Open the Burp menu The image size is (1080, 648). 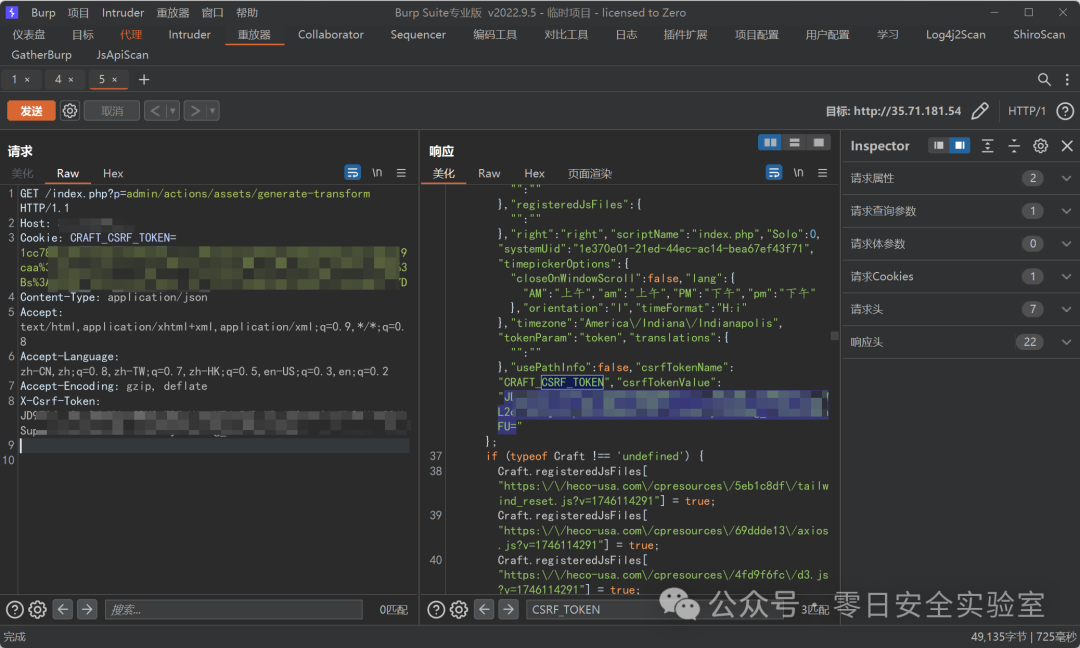pyautogui.click(x=43, y=12)
